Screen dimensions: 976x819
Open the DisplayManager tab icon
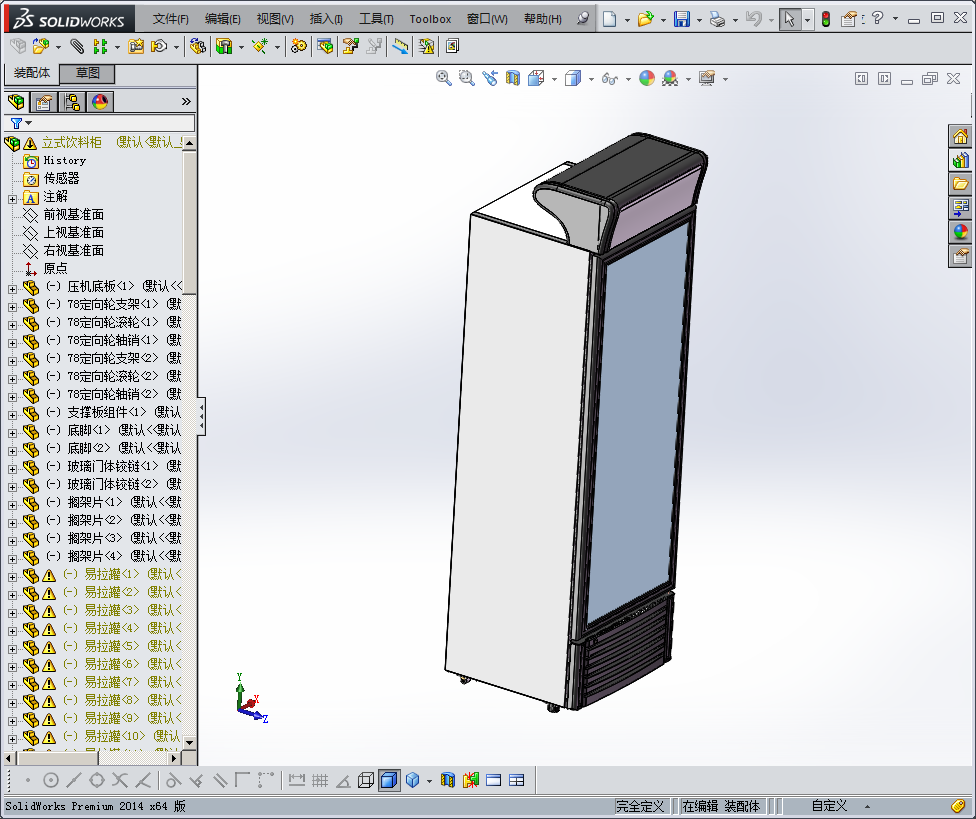(x=100, y=101)
